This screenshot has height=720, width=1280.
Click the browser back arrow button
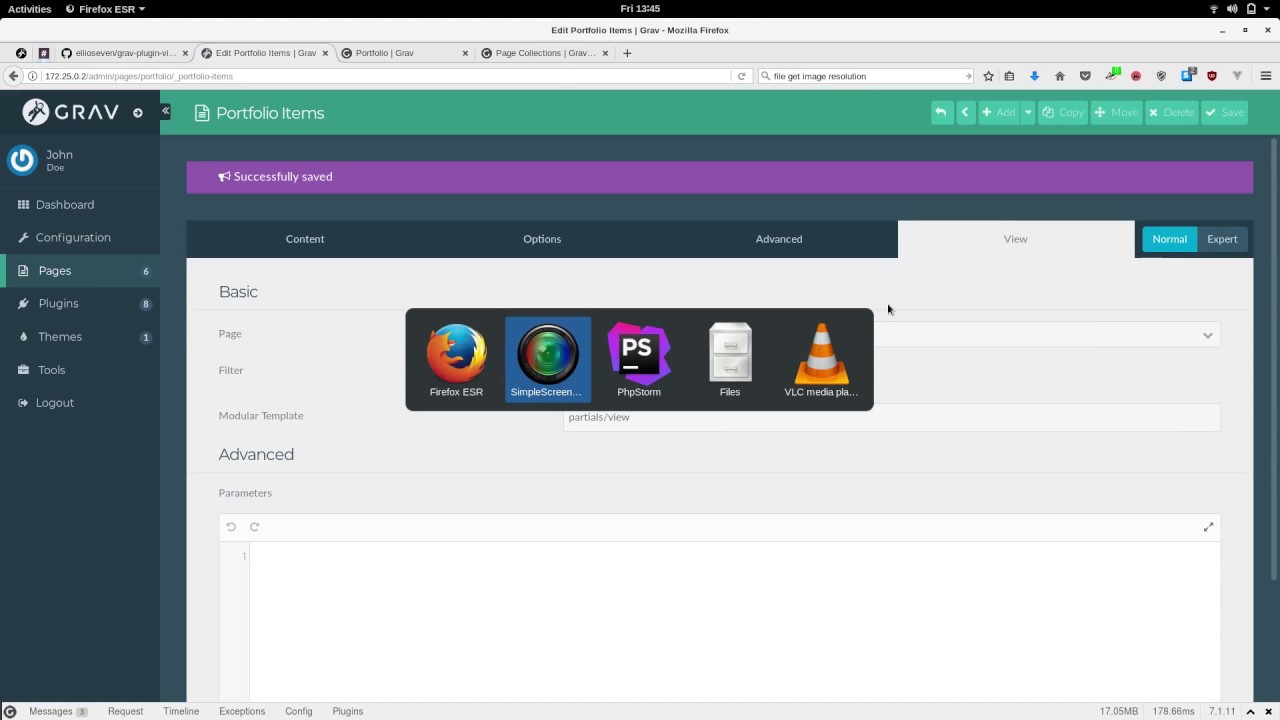13,76
